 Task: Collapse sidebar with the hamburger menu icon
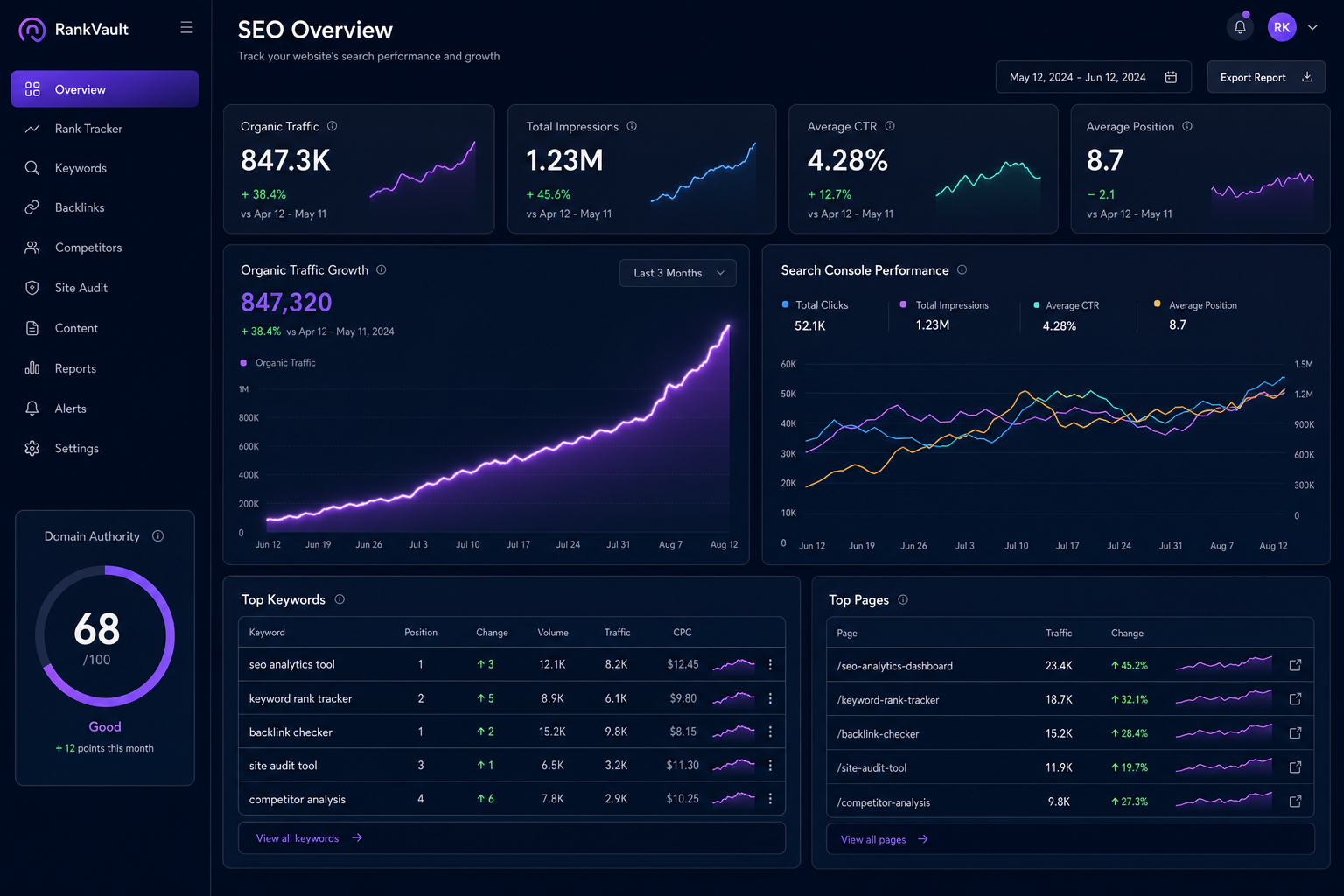click(x=186, y=28)
